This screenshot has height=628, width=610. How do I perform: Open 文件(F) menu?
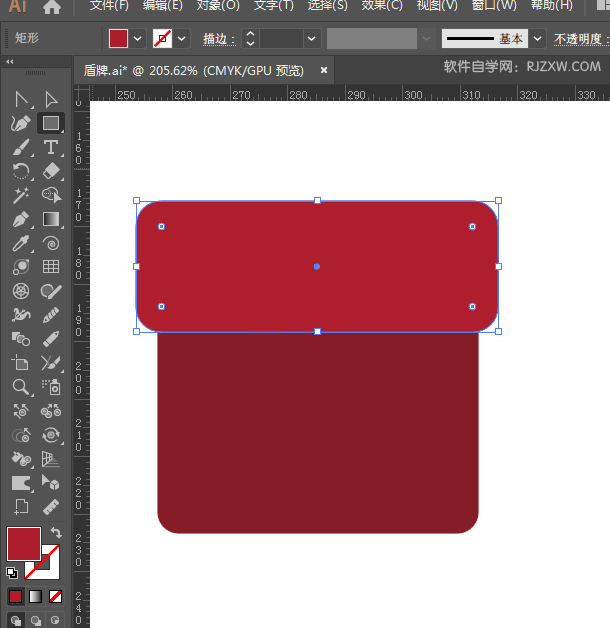pyautogui.click(x=109, y=6)
